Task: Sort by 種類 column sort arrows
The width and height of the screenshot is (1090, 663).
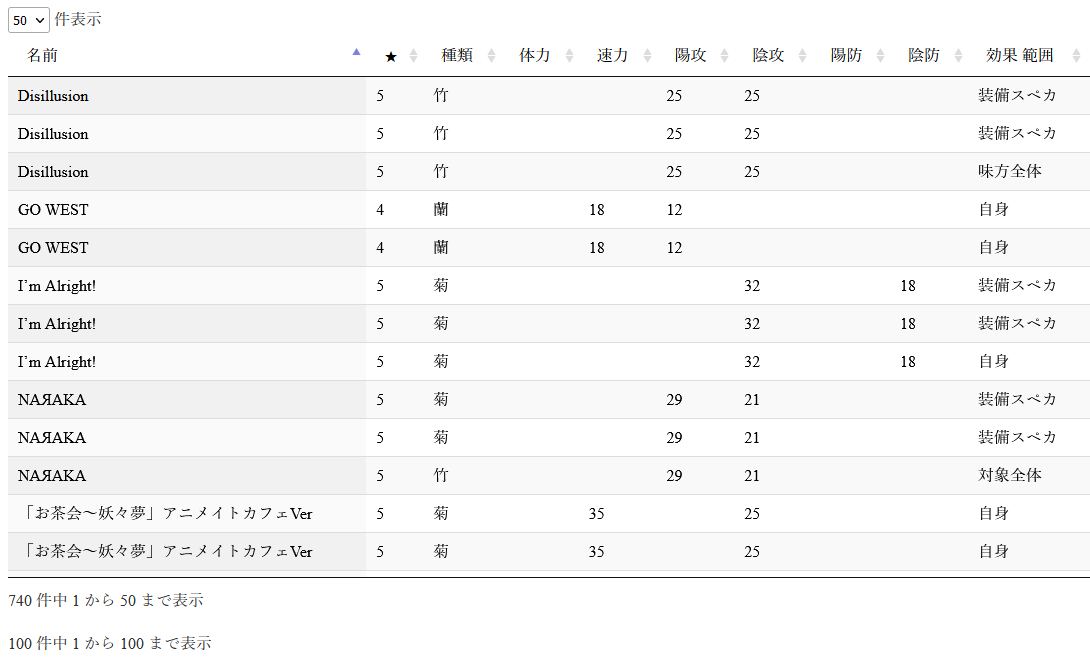Action: [x=491, y=56]
